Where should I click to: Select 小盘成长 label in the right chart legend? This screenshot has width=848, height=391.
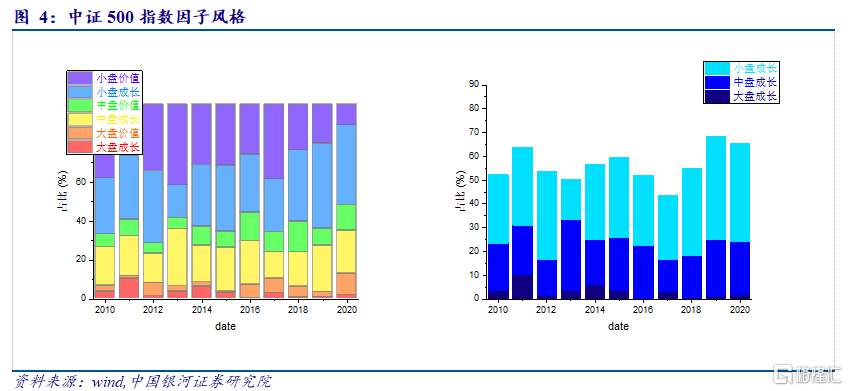(756, 69)
